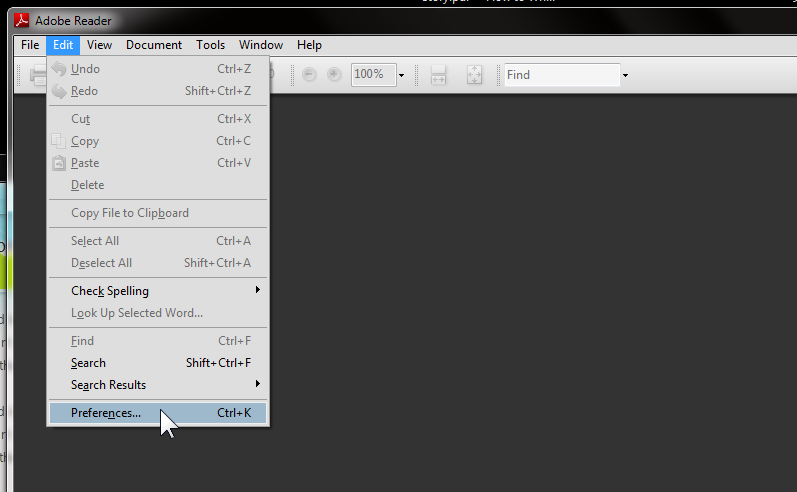Open the zoom percentage dropdown arrow

coord(402,75)
